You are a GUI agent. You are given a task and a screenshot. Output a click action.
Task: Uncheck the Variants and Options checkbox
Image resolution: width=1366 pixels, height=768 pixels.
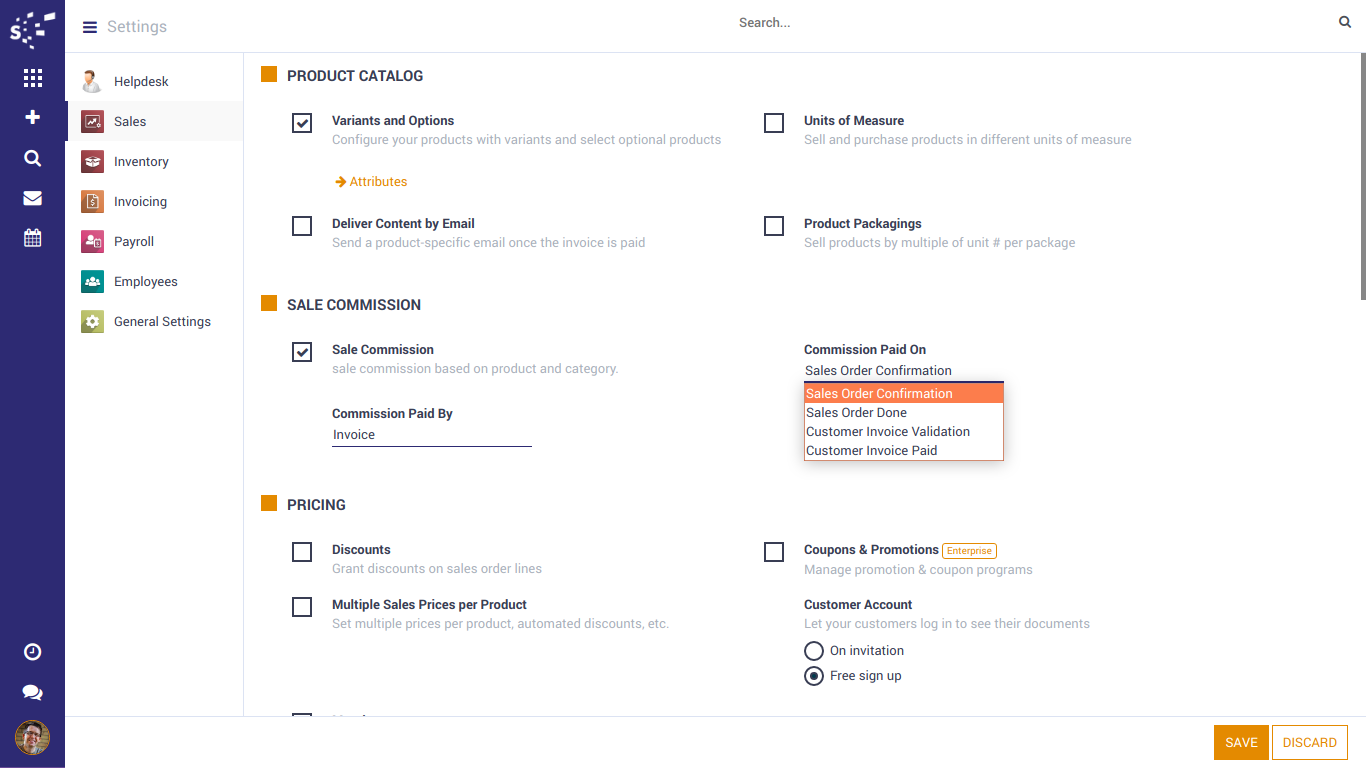tap(302, 123)
